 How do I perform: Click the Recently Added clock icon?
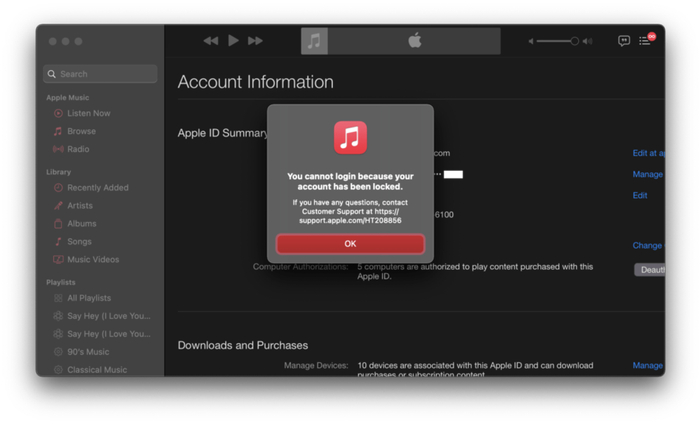coord(58,188)
